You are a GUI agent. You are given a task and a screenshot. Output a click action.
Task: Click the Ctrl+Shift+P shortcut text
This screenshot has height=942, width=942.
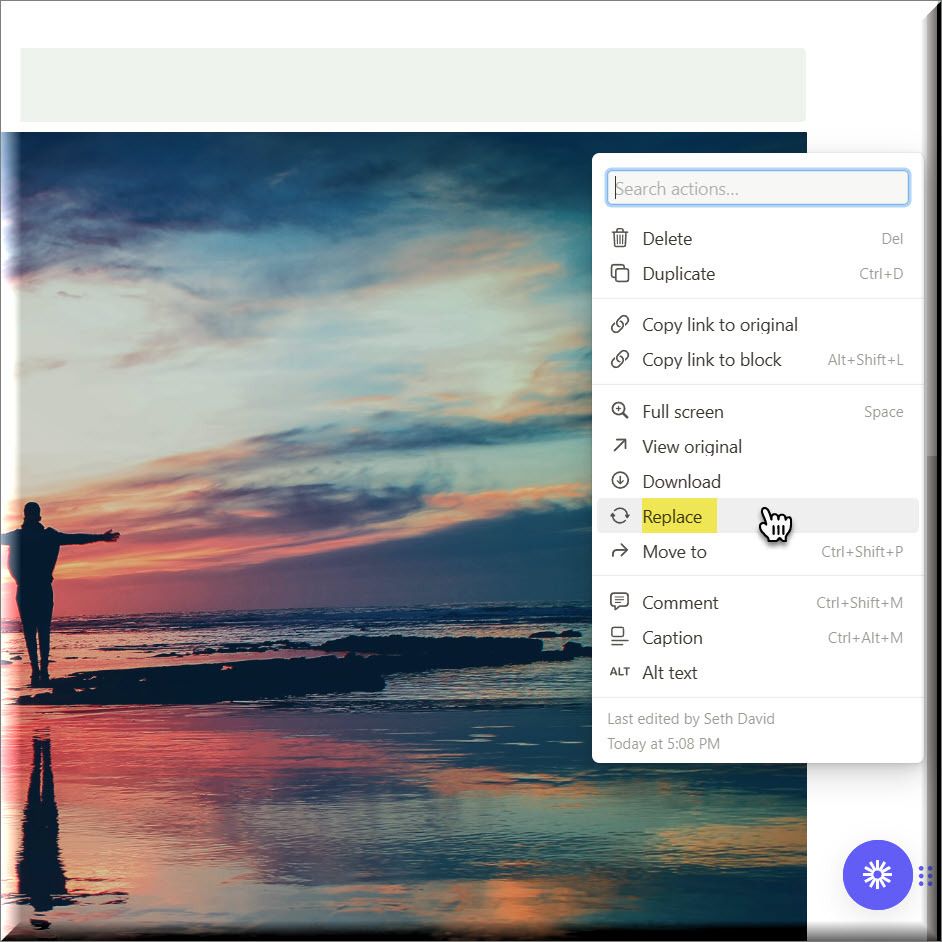point(862,552)
